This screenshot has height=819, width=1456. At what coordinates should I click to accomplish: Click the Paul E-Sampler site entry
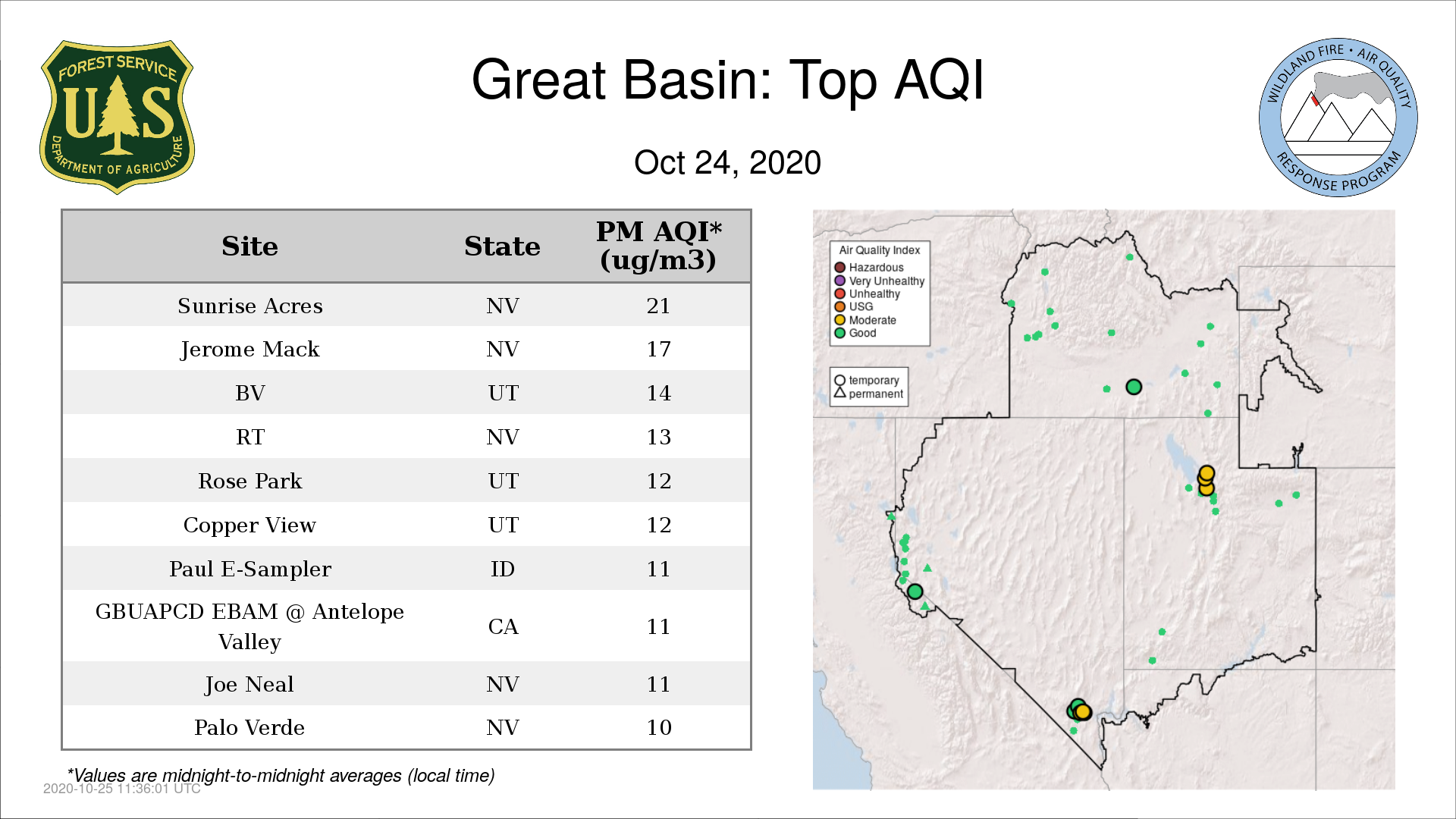tap(249, 569)
